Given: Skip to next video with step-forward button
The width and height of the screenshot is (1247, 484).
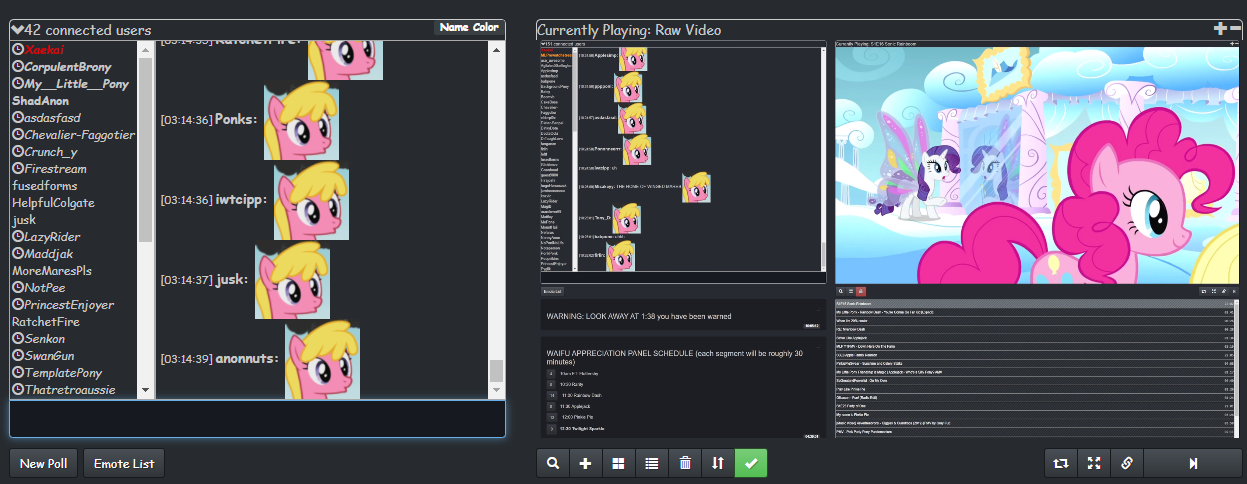Looking at the screenshot, I should pos(1192,464).
